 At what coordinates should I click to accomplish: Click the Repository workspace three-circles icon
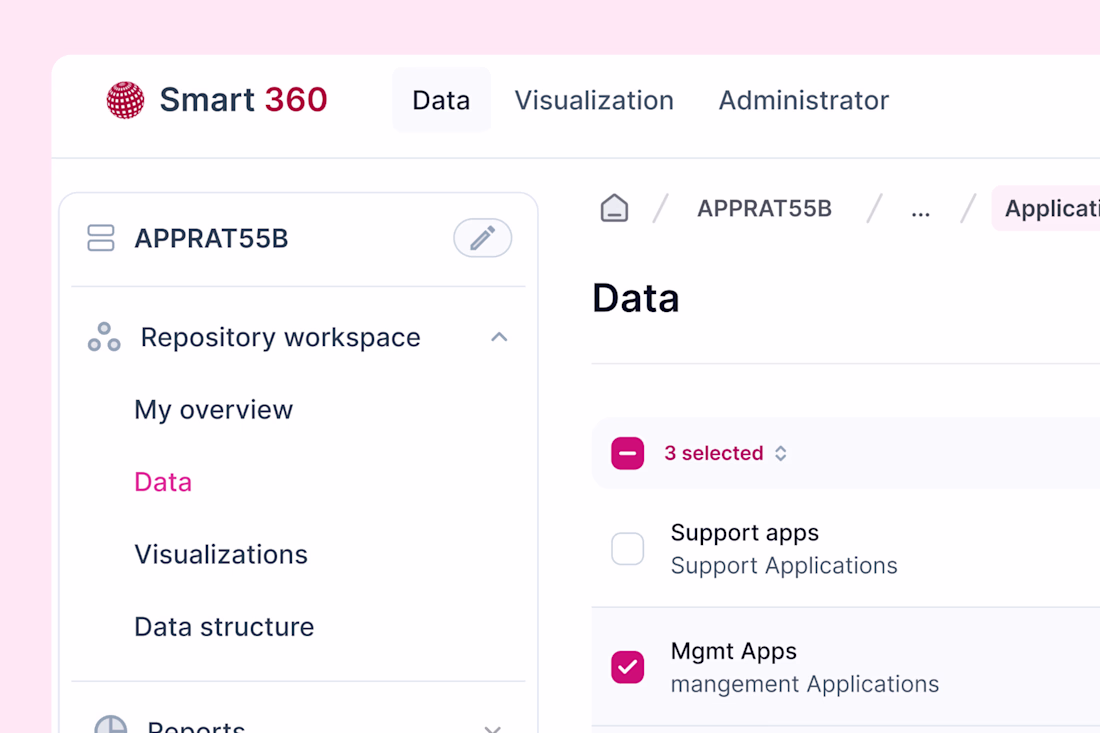tap(104, 337)
